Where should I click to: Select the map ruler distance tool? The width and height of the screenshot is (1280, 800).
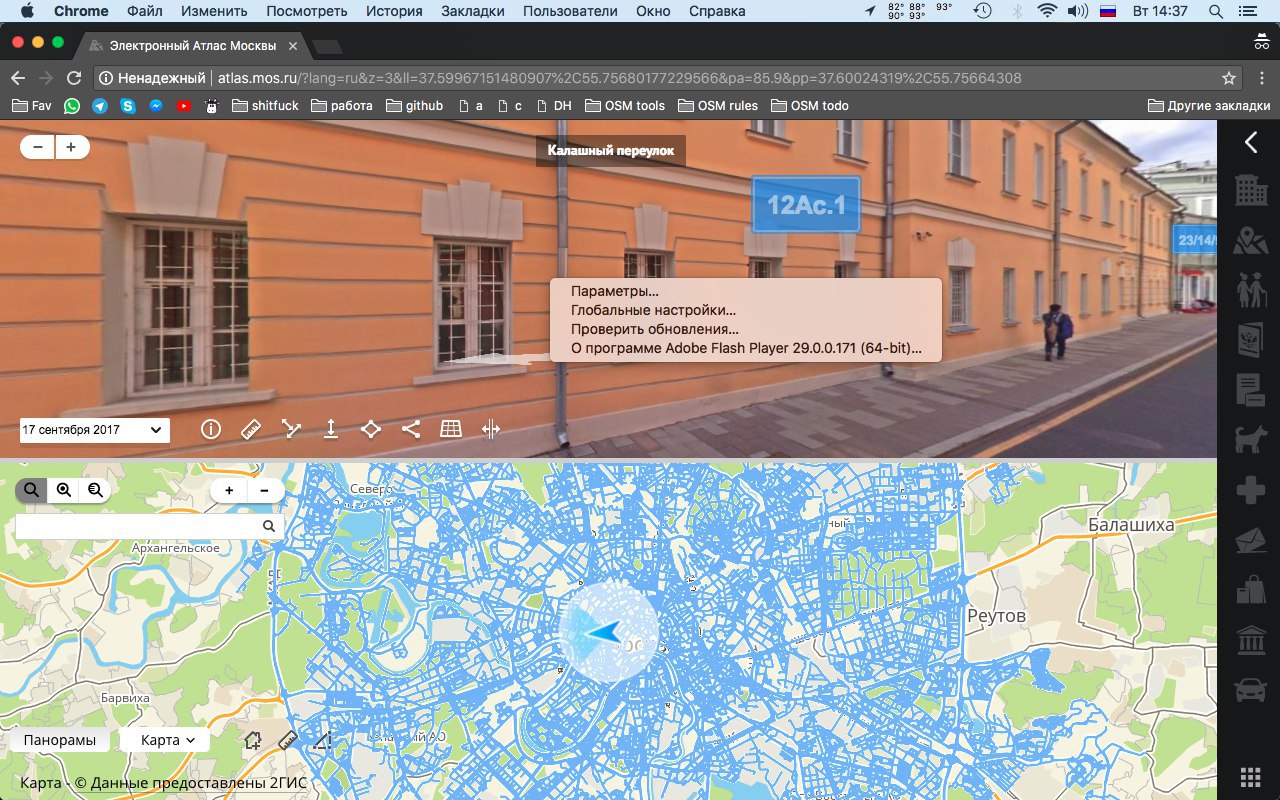click(288, 740)
